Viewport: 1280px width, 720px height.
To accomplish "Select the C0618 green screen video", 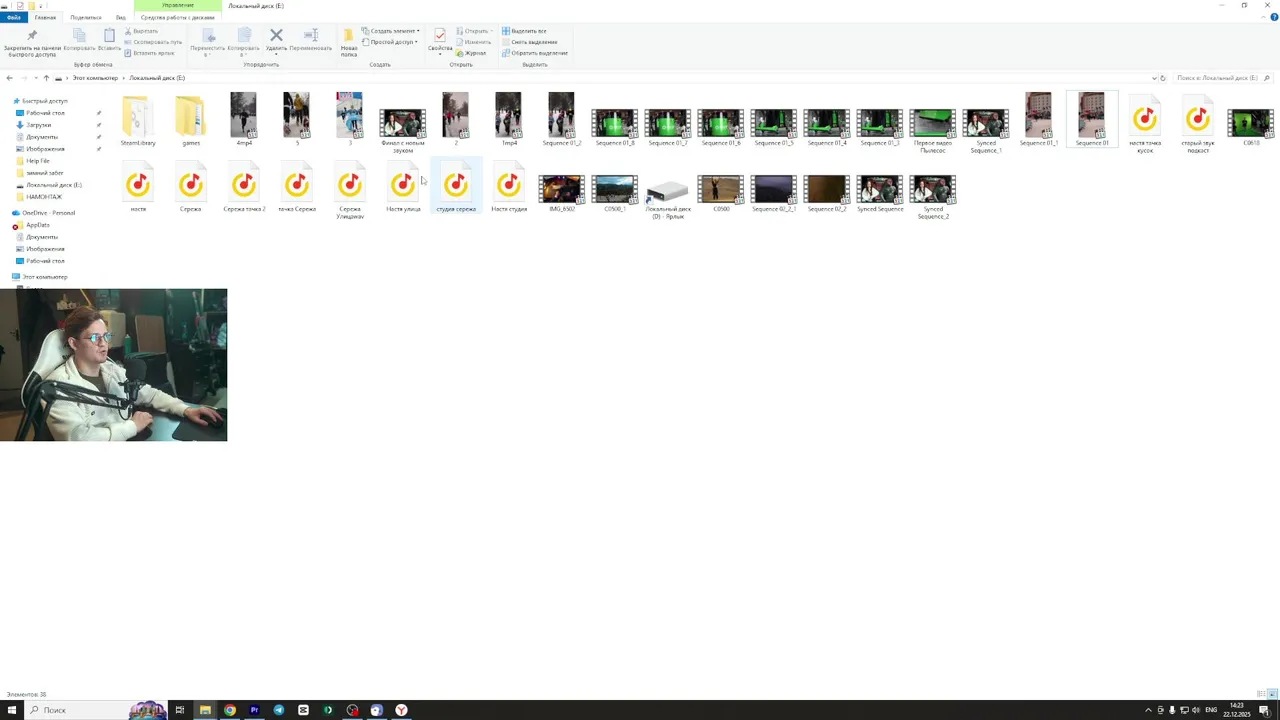I will (1250, 127).
